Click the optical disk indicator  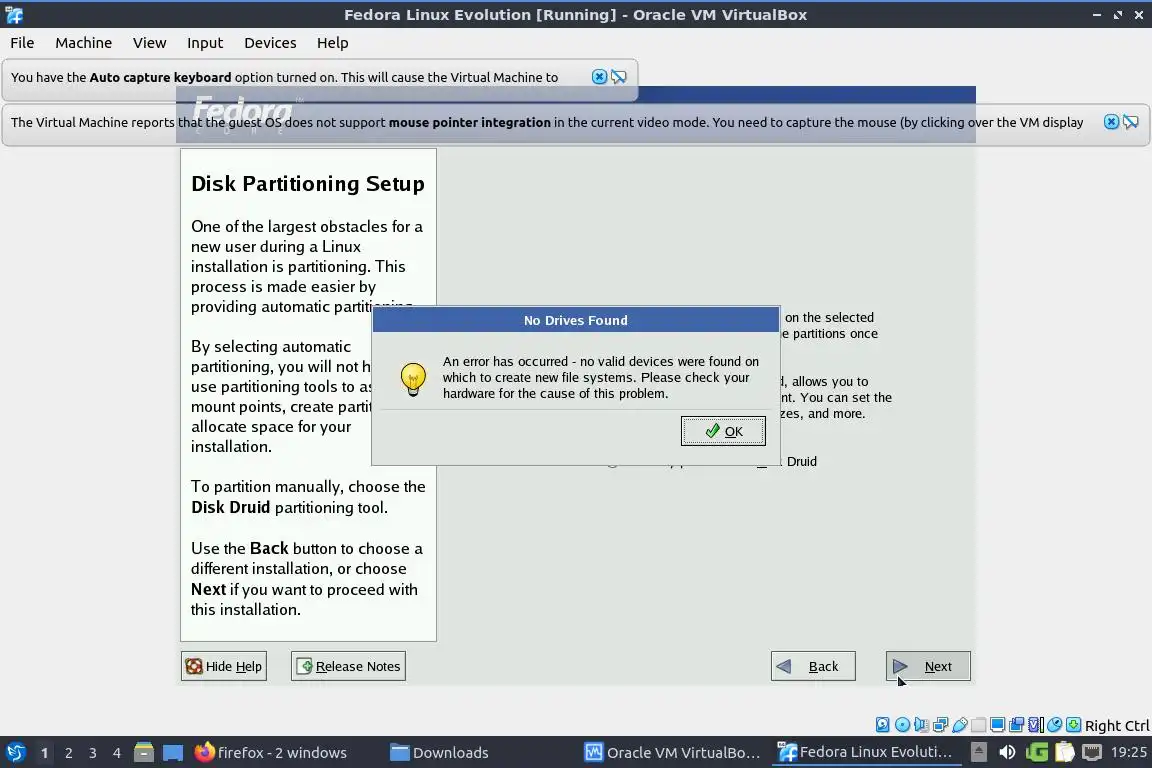coord(903,725)
